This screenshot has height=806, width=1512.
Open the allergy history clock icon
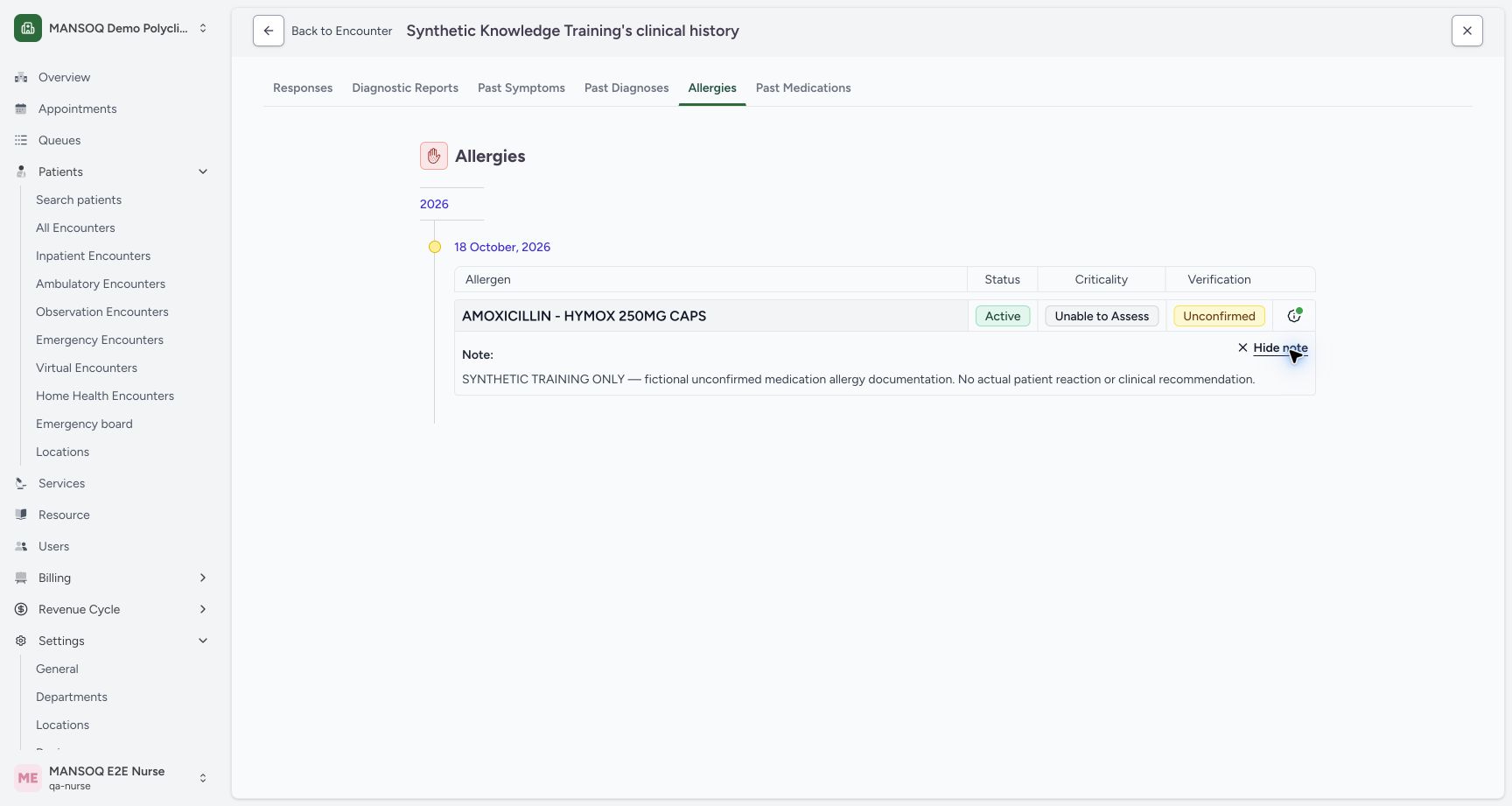pos(1294,316)
